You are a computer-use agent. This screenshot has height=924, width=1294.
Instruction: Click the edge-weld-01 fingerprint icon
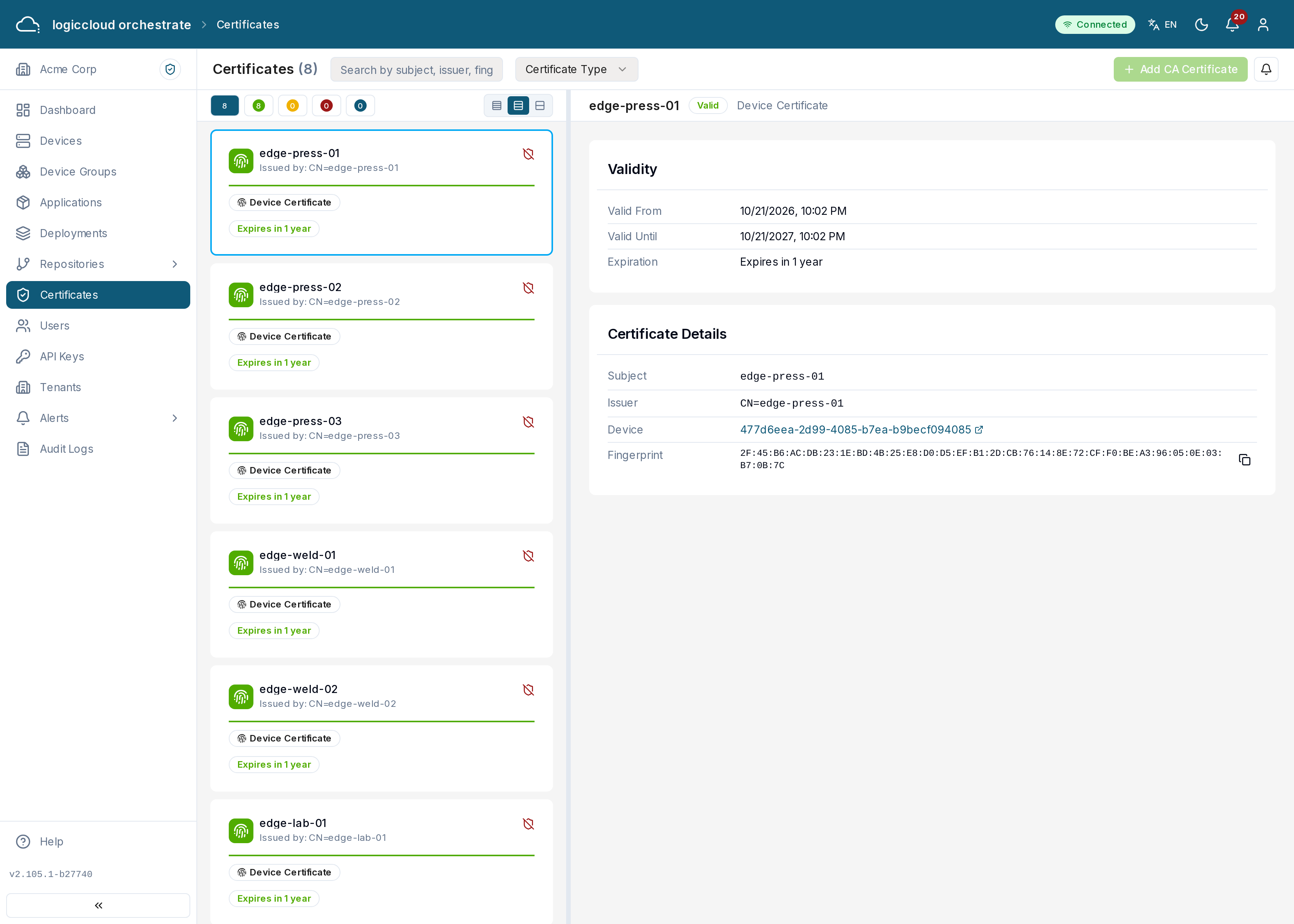pyautogui.click(x=241, y=563)
